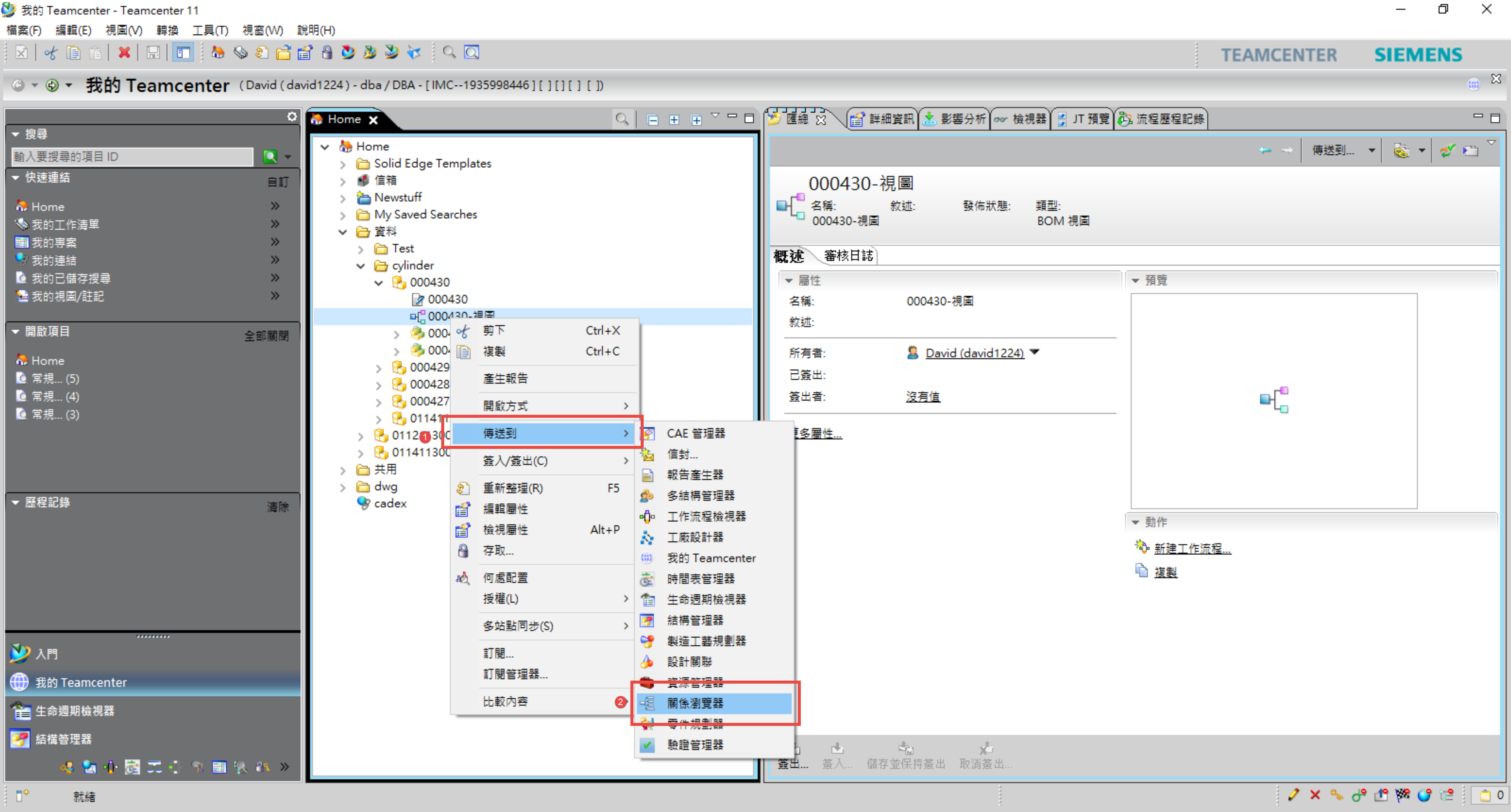Select 我的工作清單 quick link
The image size is (1511, 812).
pyautogui.click(x=65, y=224)
